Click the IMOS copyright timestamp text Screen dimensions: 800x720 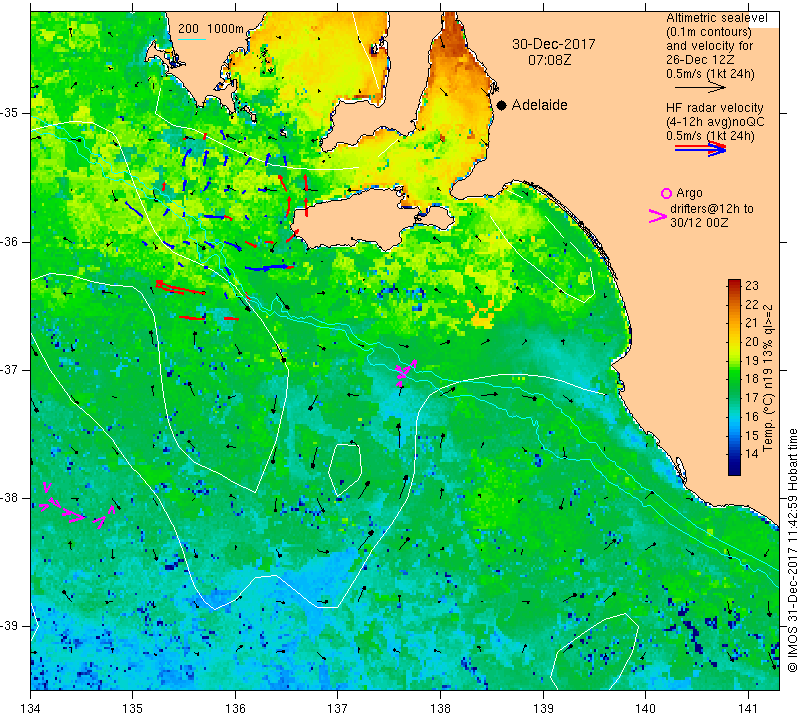[792, 550]
